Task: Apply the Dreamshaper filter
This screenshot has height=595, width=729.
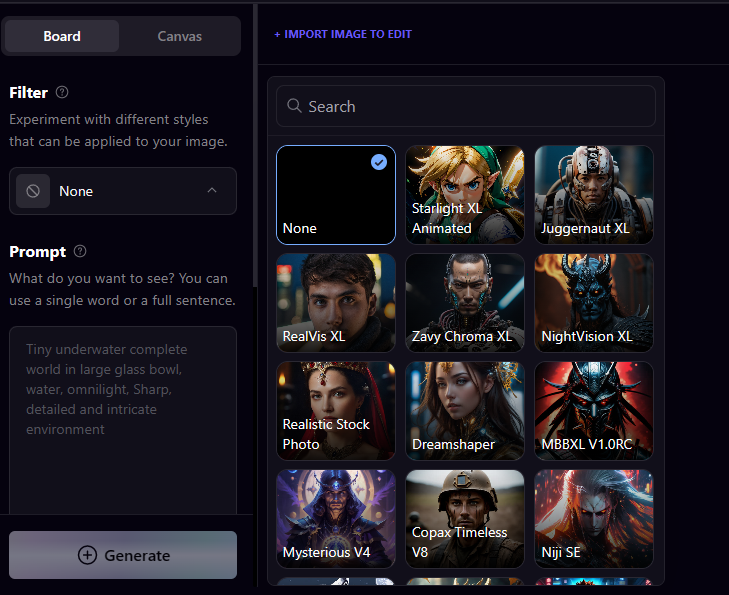Action: (465, 411)
